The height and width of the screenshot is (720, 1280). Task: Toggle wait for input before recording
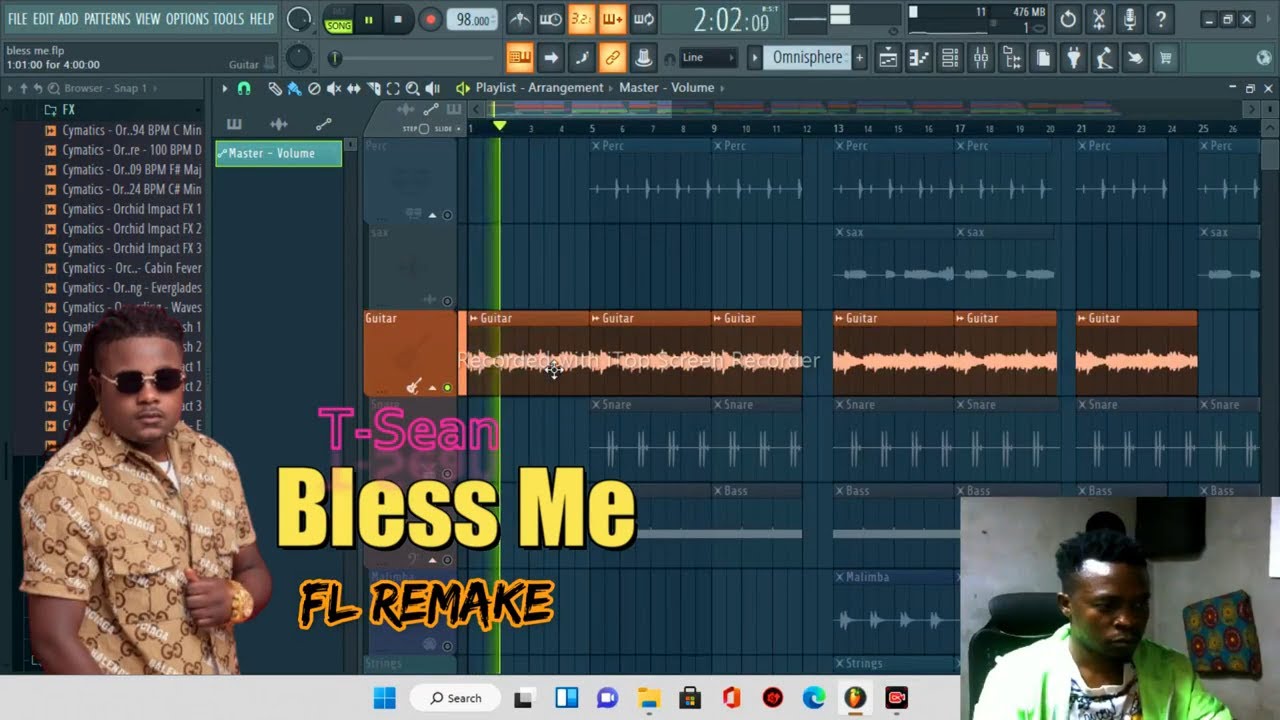(x=550, y=19)
